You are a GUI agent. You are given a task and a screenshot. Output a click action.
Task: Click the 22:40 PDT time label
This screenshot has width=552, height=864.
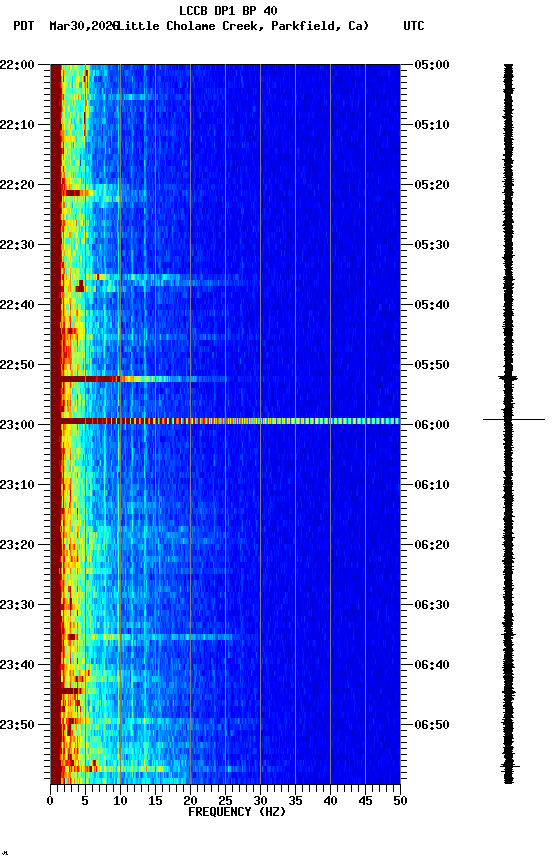pos(17,305)
